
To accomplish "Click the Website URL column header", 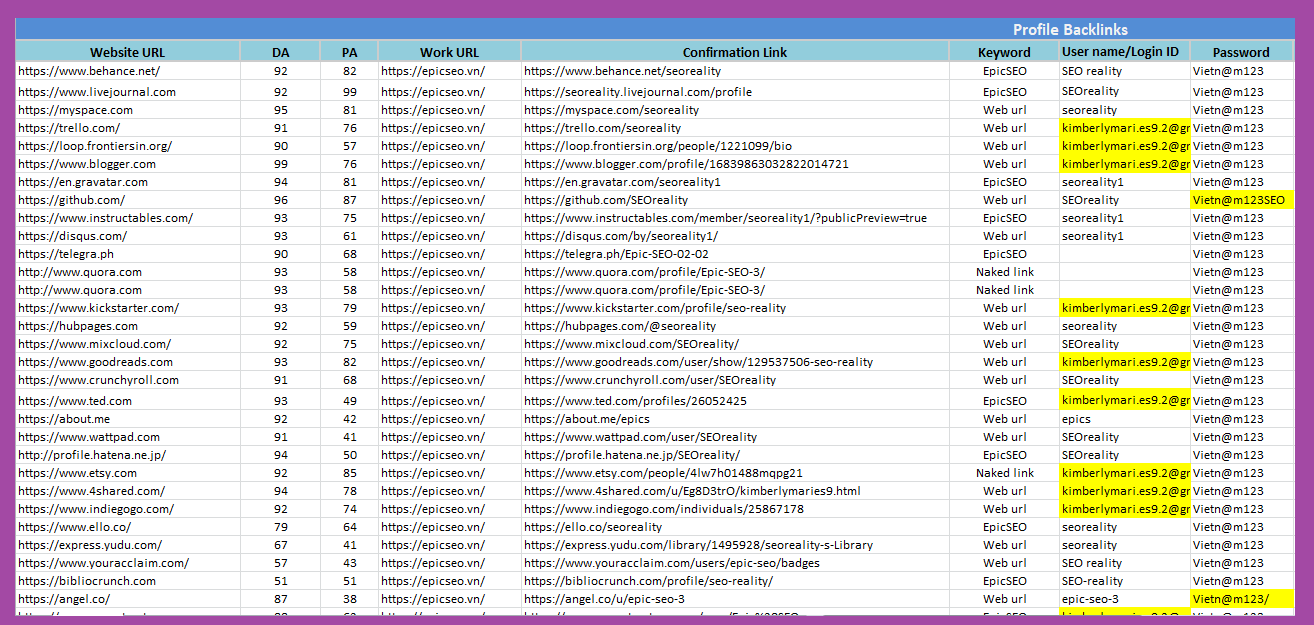I will point(127,52).
